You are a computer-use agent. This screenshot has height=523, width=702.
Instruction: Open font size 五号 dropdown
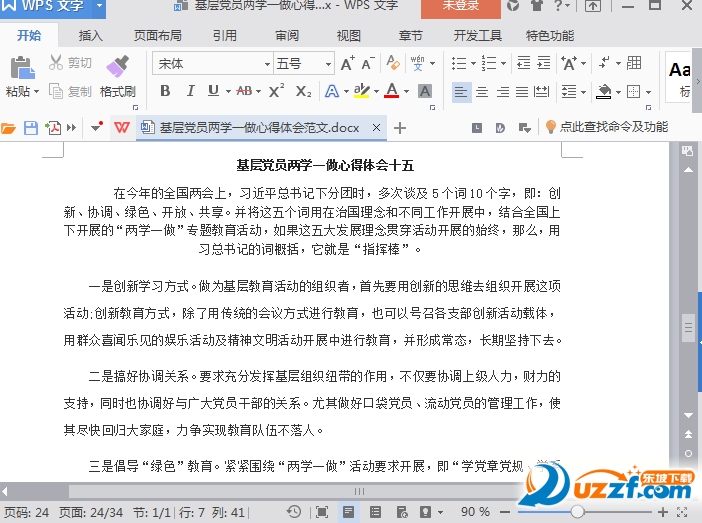tap(328, 64)
